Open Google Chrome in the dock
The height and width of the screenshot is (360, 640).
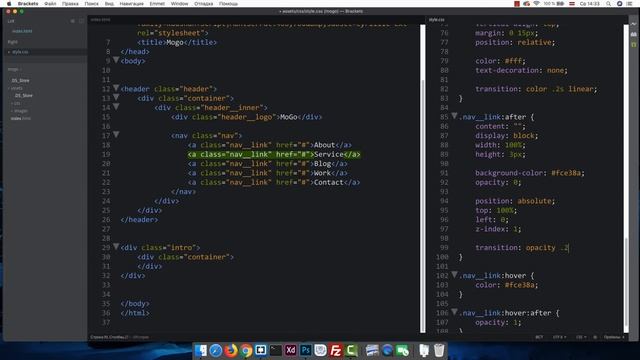point(246,350)
